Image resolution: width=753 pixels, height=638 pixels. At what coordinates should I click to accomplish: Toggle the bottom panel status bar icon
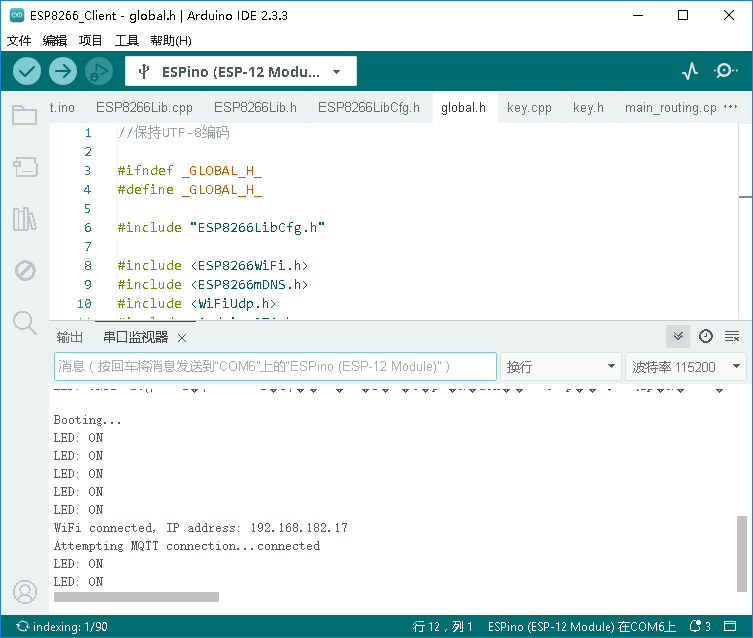coord(730,626)
